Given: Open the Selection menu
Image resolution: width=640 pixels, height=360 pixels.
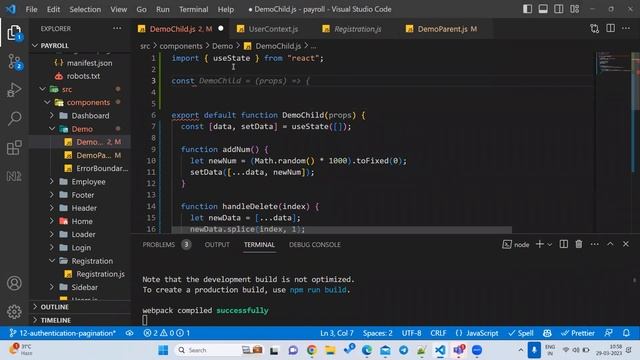Looking at the screenshot, I should [x=85, y=9].
